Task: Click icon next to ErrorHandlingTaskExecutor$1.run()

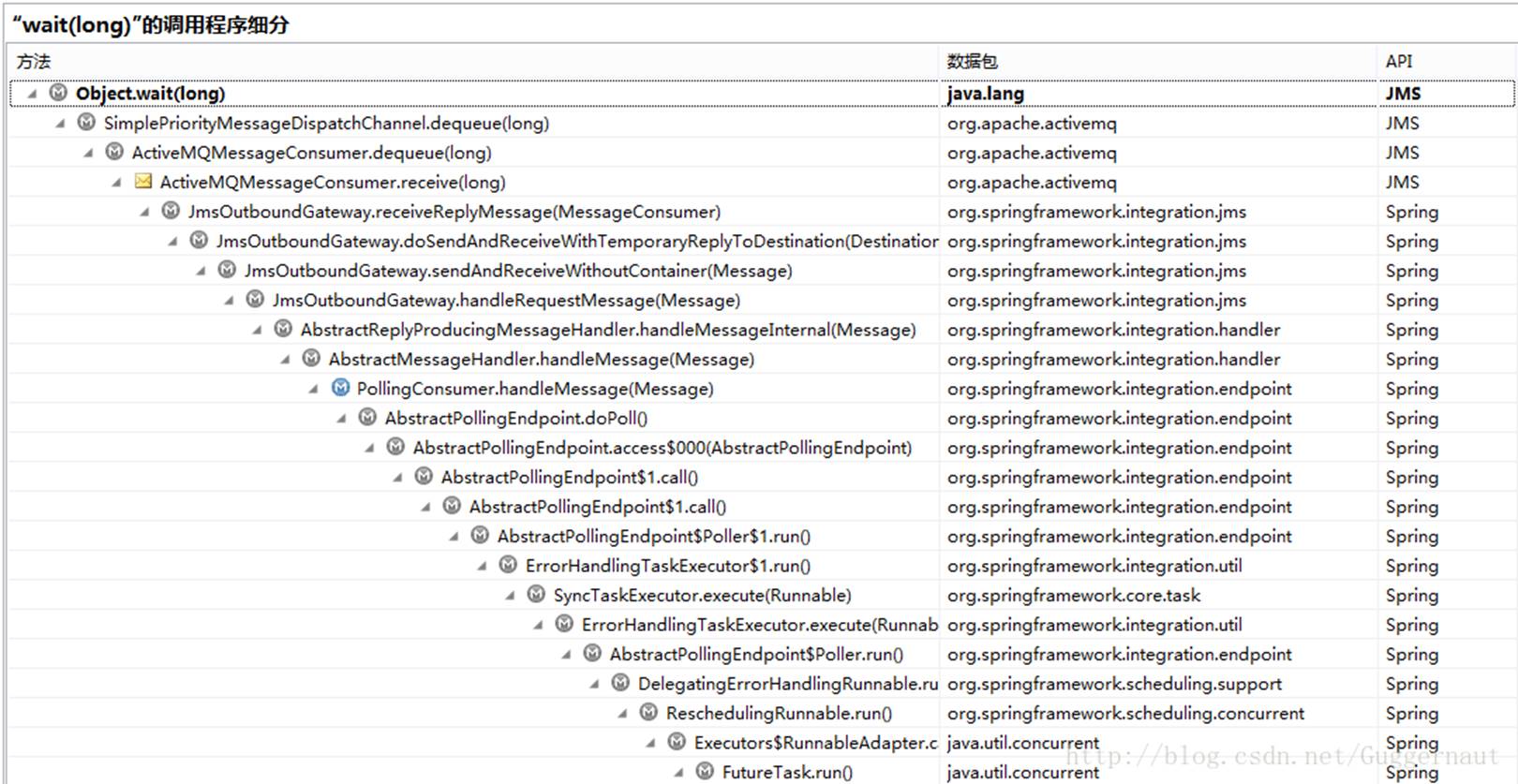Action: (x=508, y=565)
